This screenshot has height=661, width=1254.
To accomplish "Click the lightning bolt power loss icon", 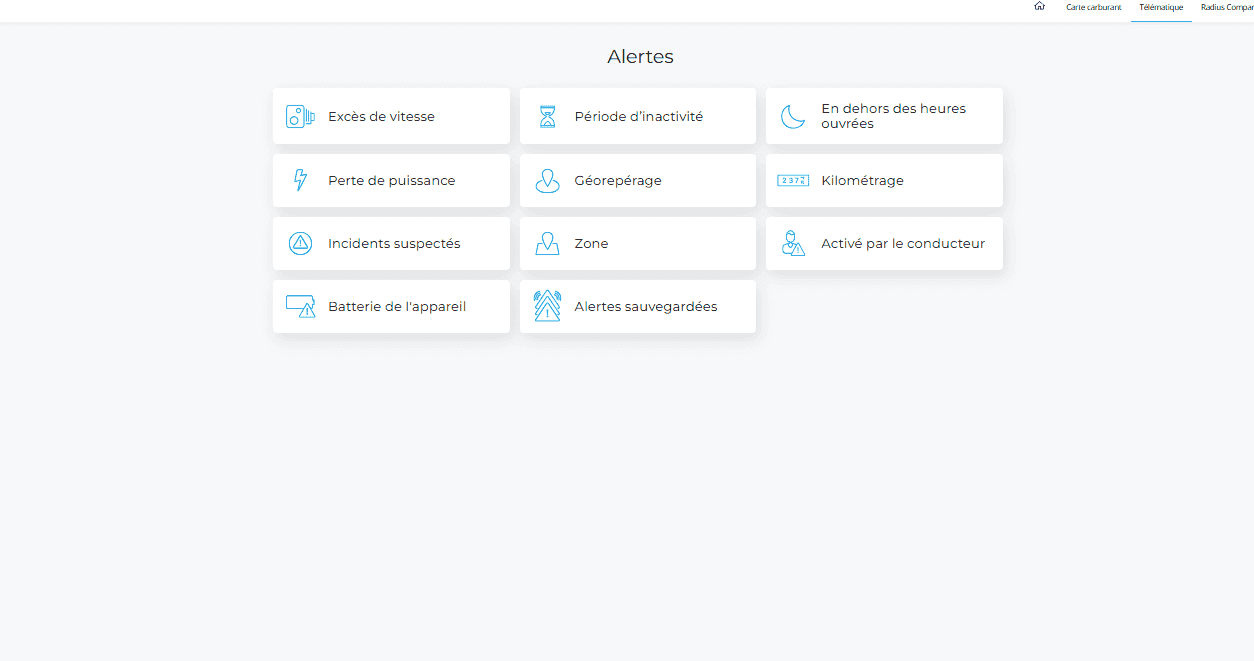I will (300, 181).
